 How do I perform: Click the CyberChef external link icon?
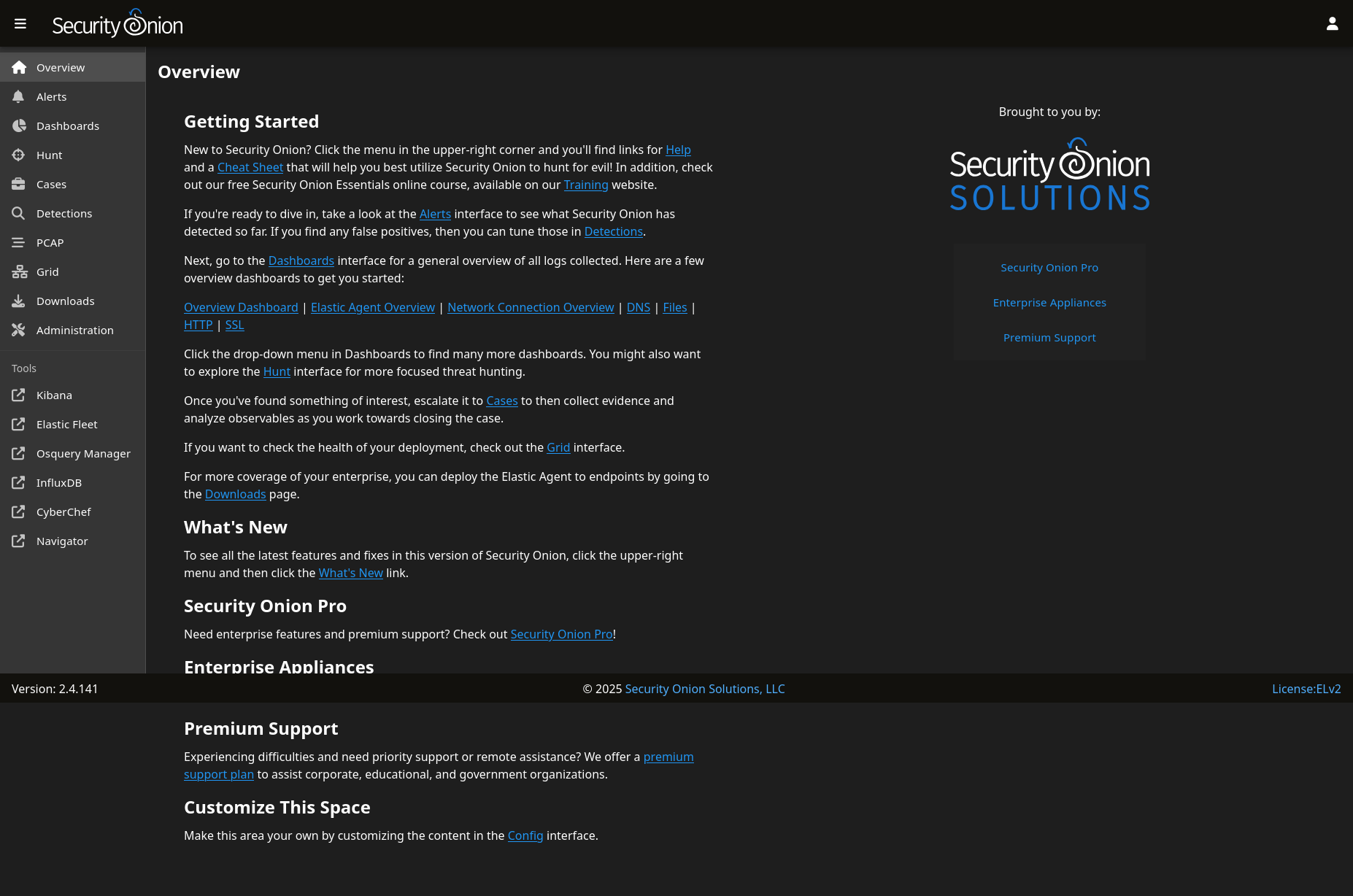19,511
